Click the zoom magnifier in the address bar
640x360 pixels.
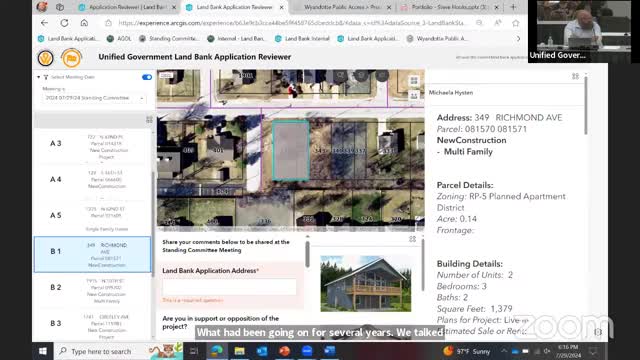click(x=479, y=23)
